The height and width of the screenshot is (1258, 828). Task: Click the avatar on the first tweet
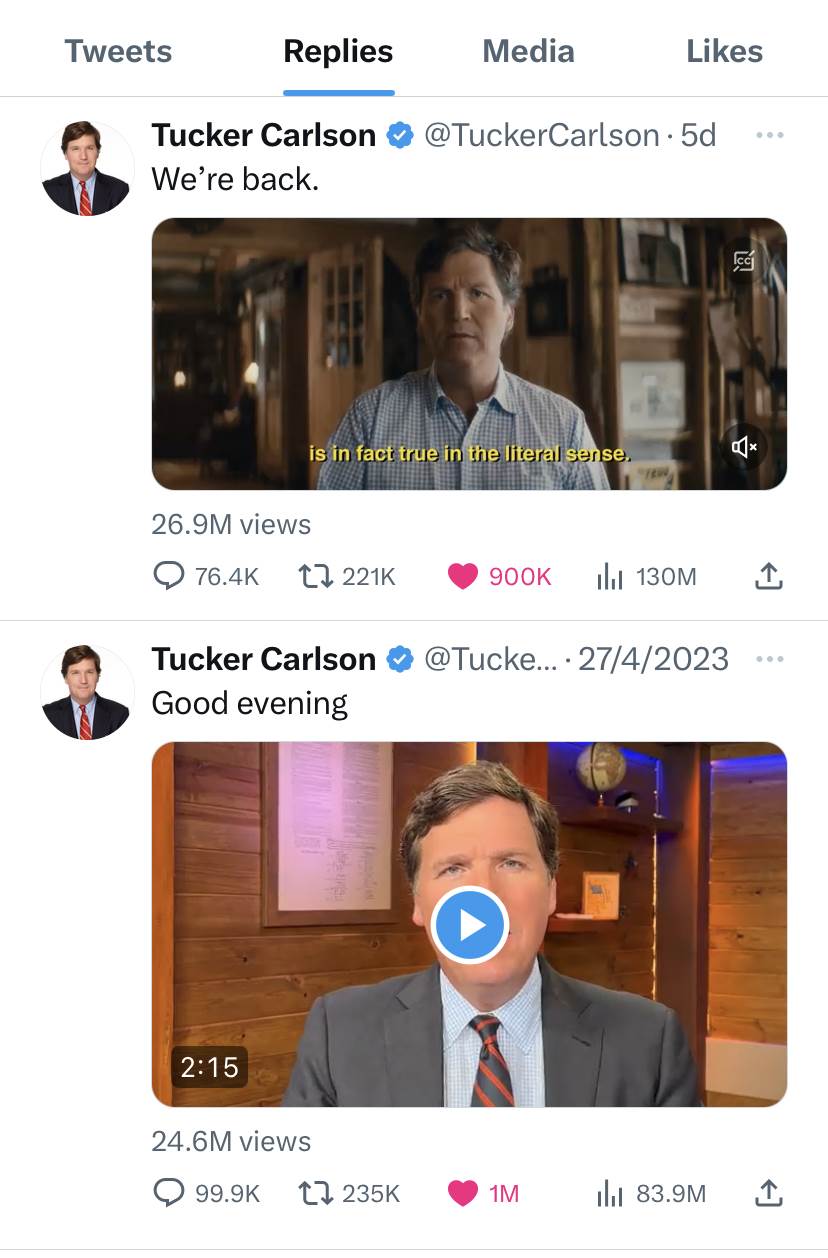coord(86,169)
